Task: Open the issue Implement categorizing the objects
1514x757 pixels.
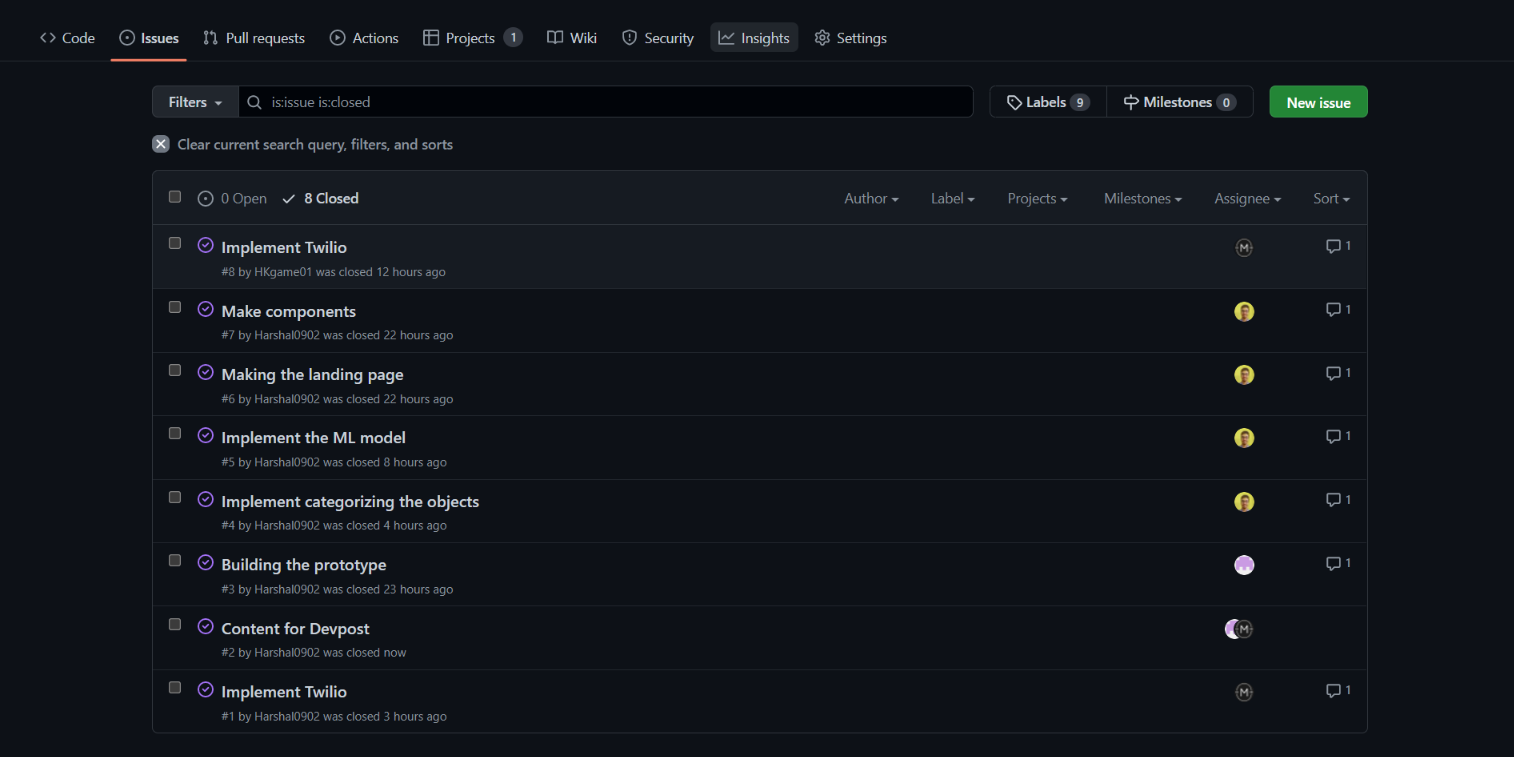Action: pos(350,502)
